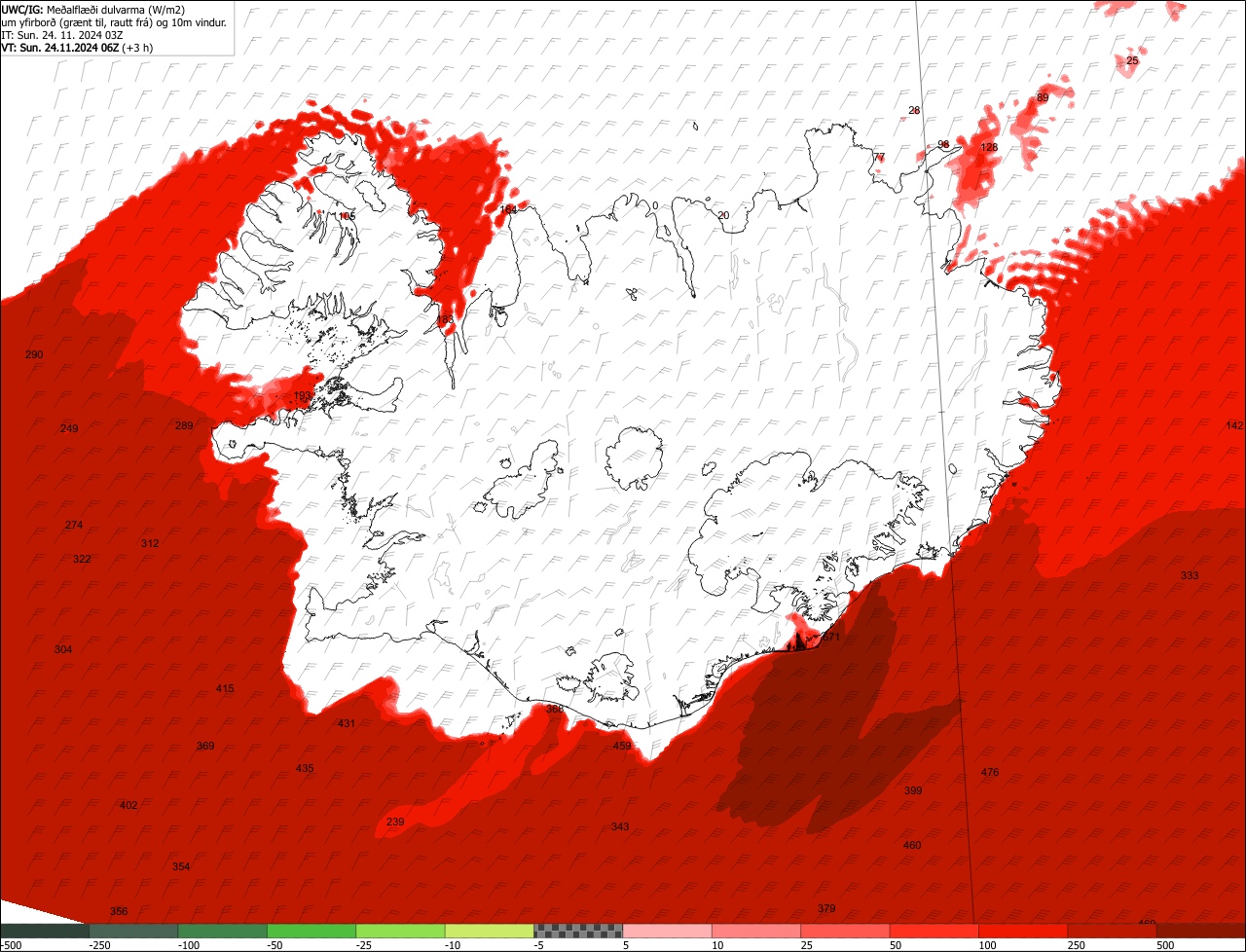This screenshot has height=952, width=1246.
Task: Click the map value 239
Action: tap(395, 822)
